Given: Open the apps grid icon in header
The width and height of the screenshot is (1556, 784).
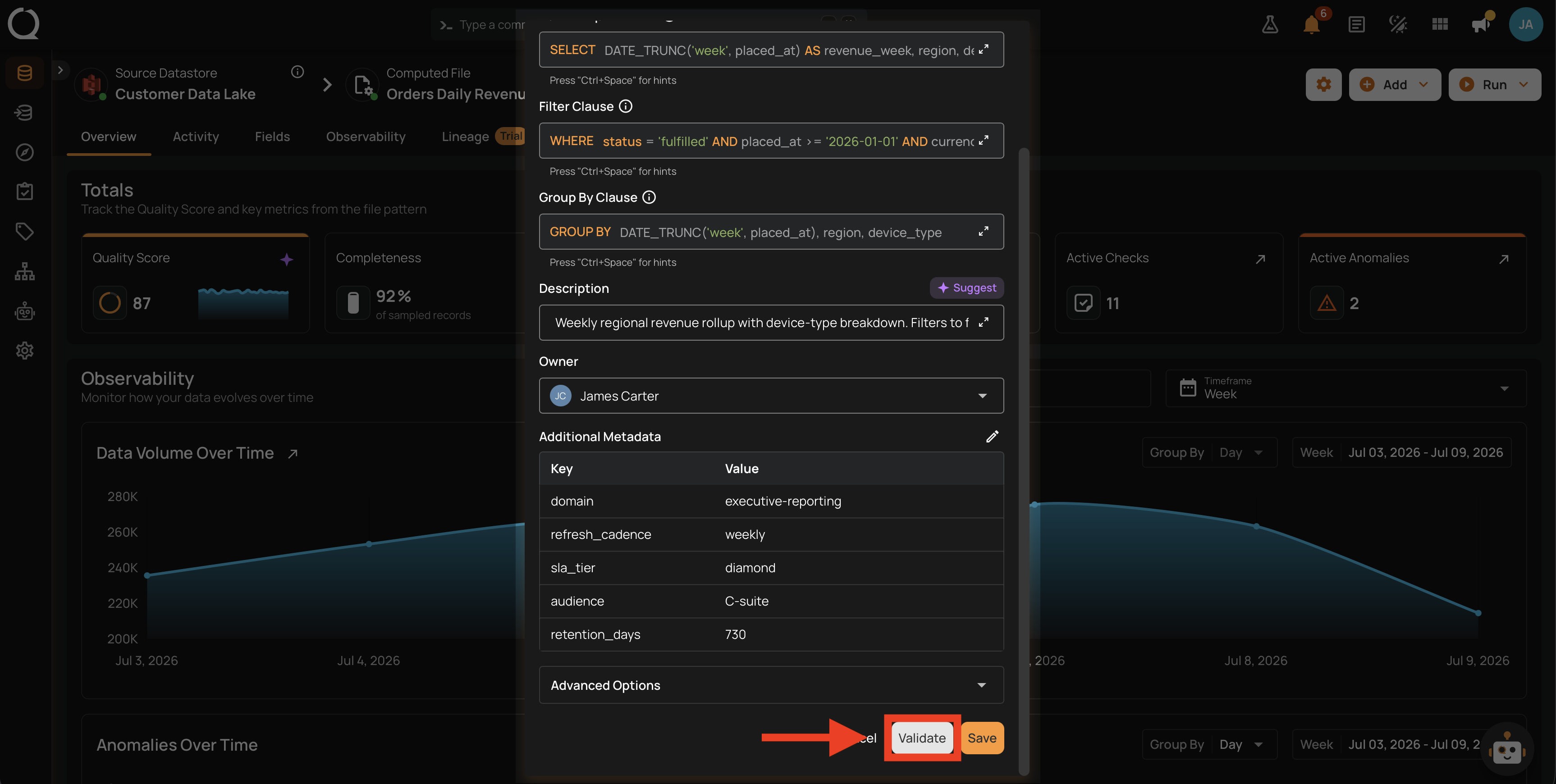Looking at the screenshot, I should [1439, 24].
